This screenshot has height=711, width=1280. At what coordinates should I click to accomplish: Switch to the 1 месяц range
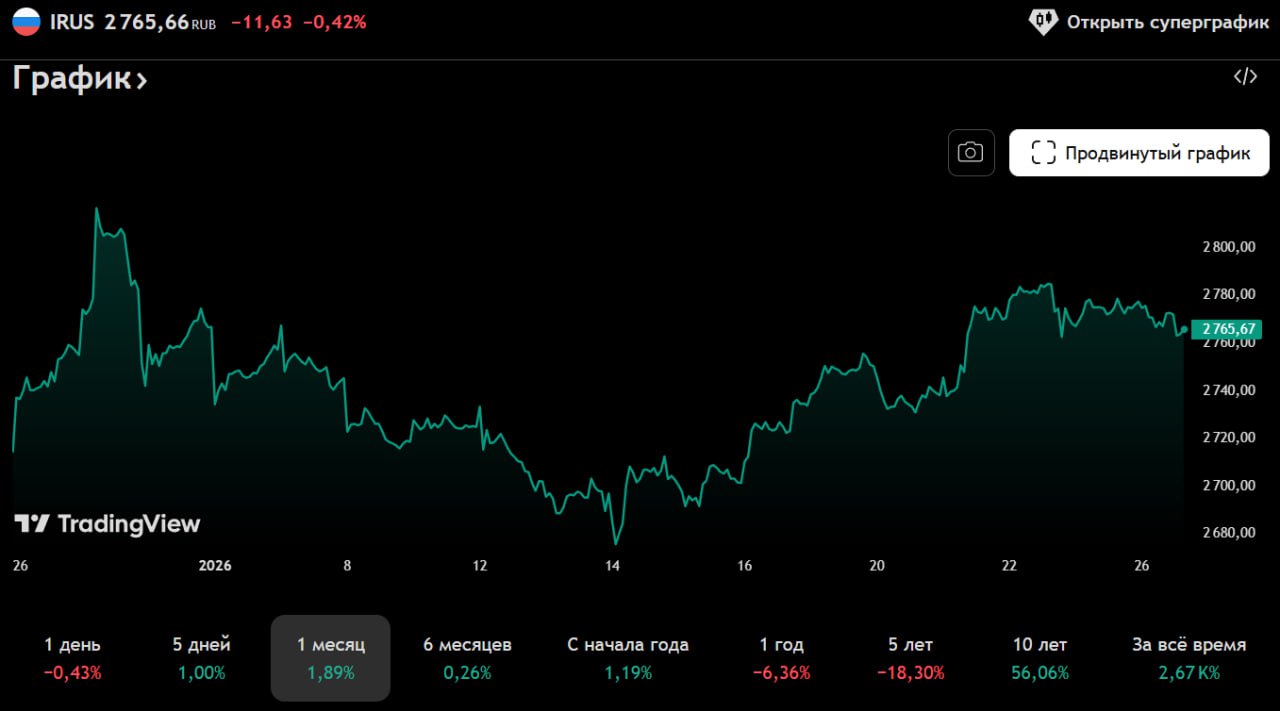(331, 658)
